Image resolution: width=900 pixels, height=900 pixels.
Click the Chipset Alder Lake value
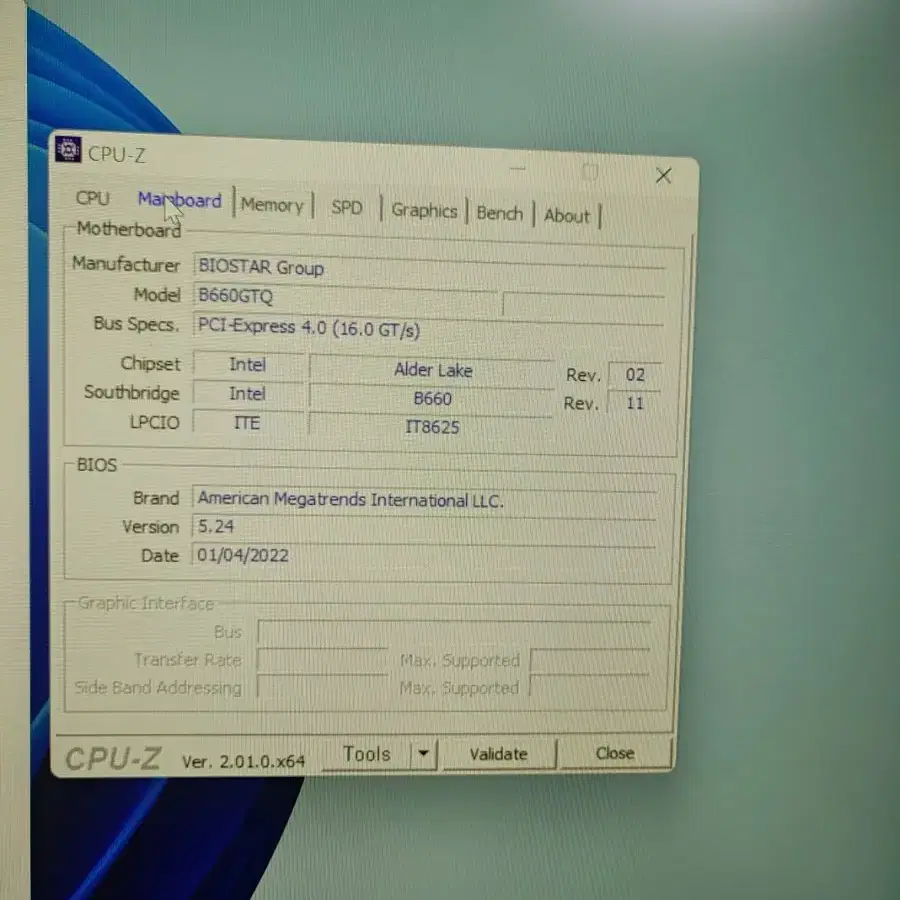432,370
